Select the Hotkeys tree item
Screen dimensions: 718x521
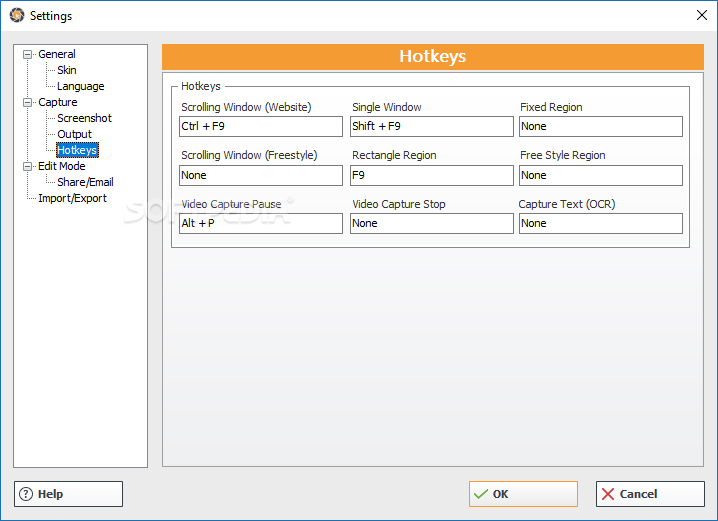pos(77,150)
